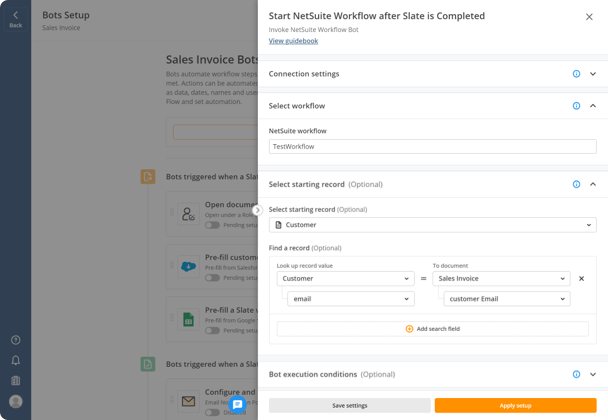
Task: Click the Bots Setup page title
Action: [66, 15]
